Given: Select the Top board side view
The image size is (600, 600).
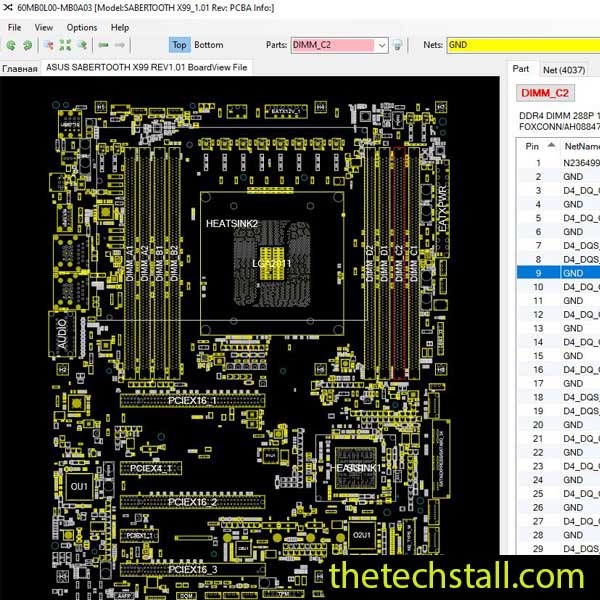Looking at the screenshot, I should 179,45.
